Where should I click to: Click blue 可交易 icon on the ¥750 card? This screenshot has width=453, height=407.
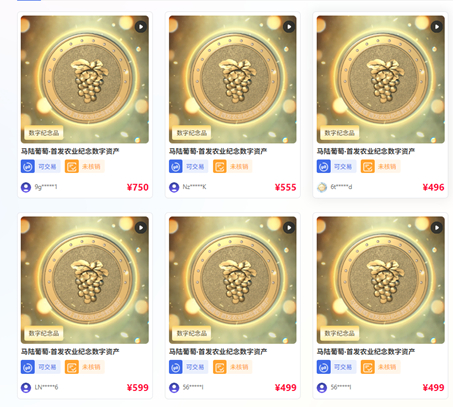[28, 166]
